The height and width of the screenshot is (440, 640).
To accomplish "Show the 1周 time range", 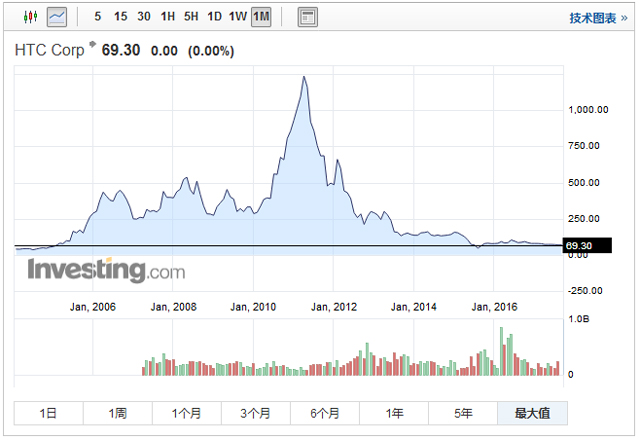I will click(118, 413).
